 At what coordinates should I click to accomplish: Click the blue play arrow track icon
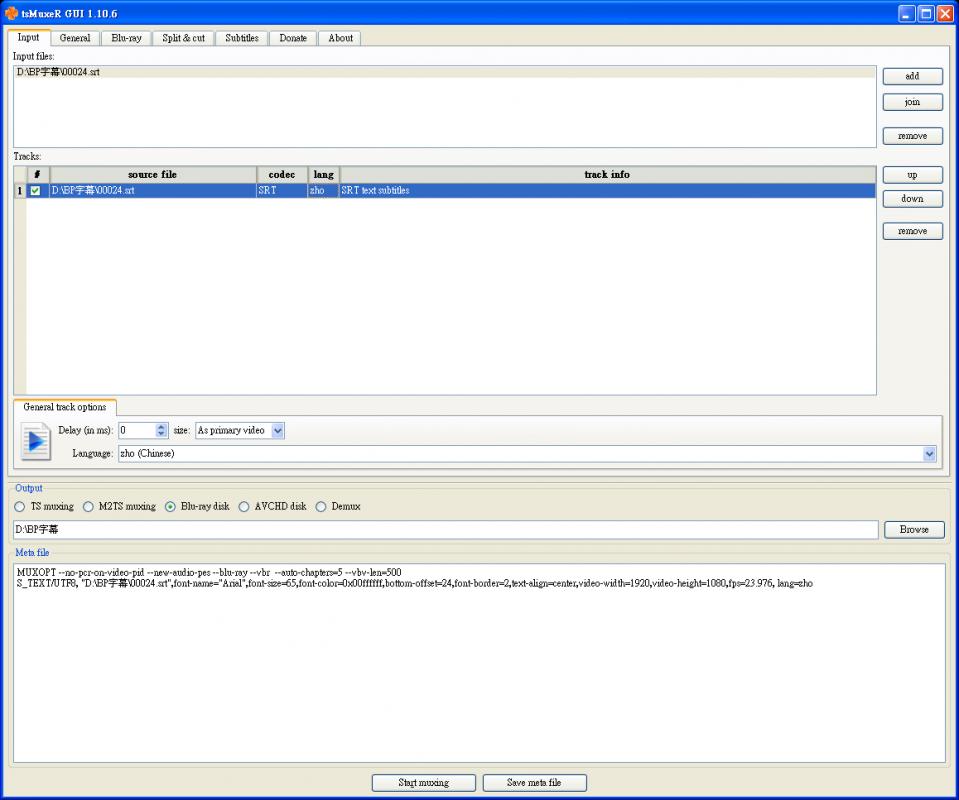pos(34,441)
